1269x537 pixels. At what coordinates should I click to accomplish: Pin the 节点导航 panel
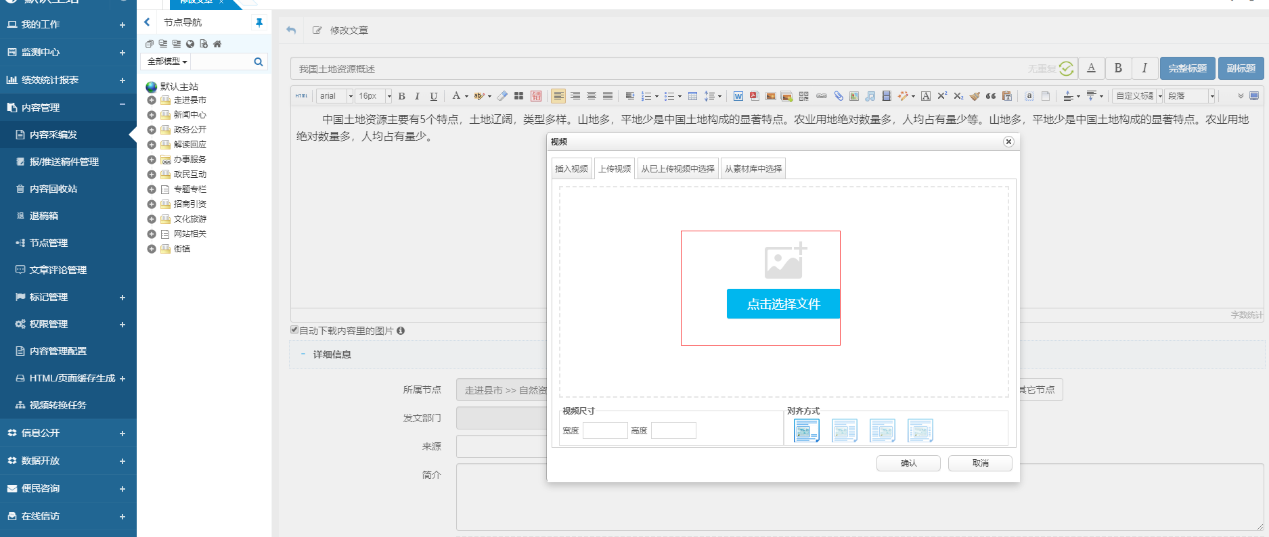(x=260, y=21)
